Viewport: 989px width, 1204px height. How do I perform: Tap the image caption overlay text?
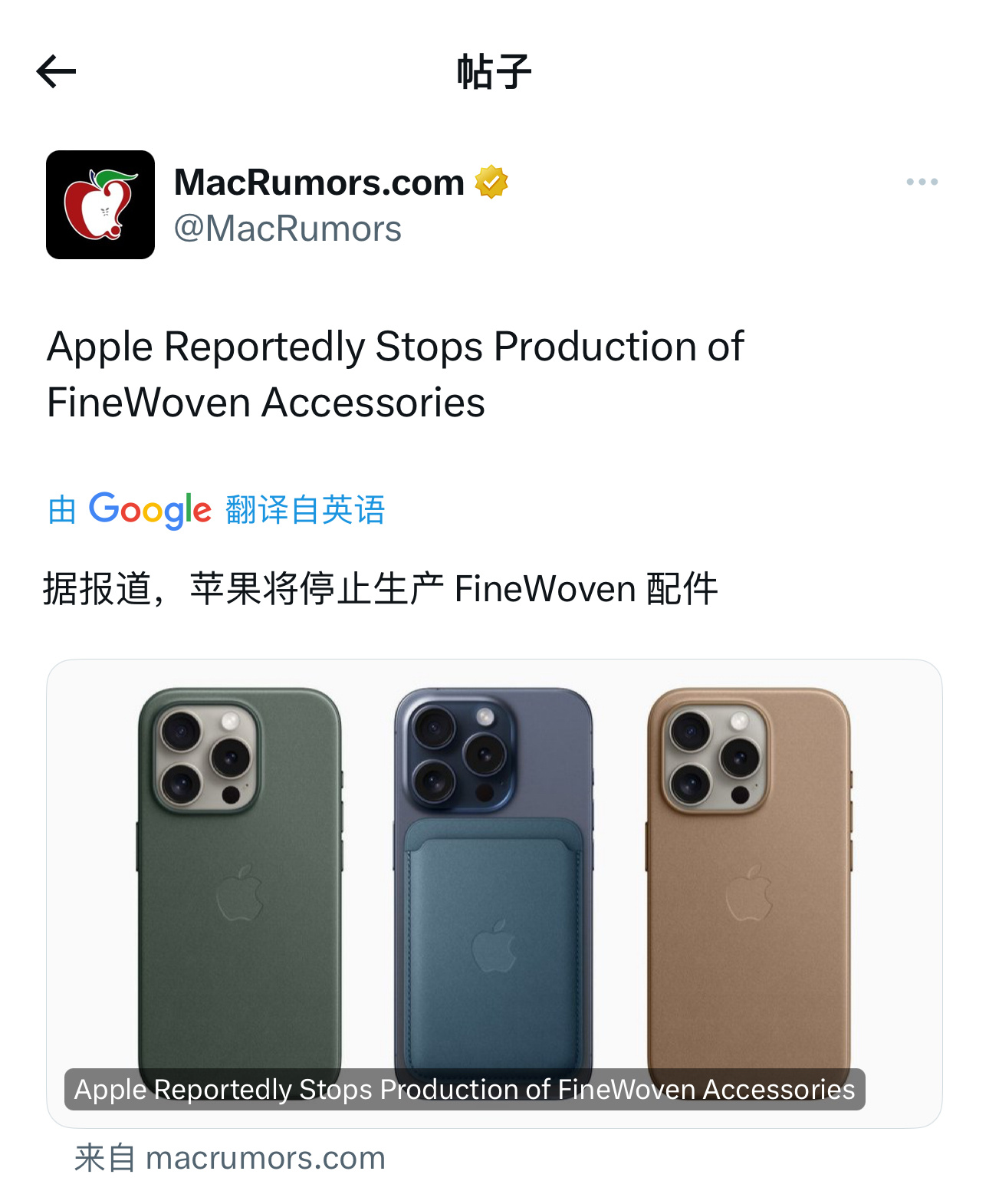pyautogui.click(x=465, y=1089)
